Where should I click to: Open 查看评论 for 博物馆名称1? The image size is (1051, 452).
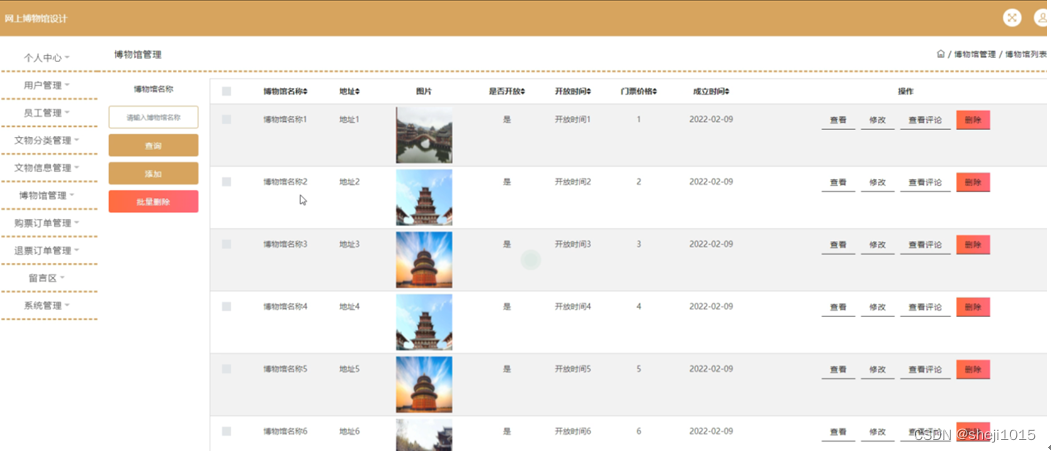coord(925,120)
